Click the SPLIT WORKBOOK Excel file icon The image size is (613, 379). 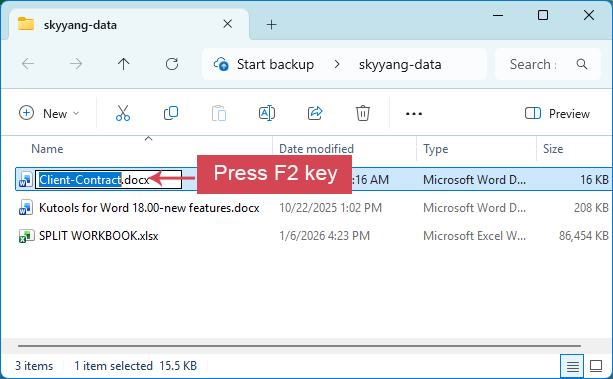point(26,236)
